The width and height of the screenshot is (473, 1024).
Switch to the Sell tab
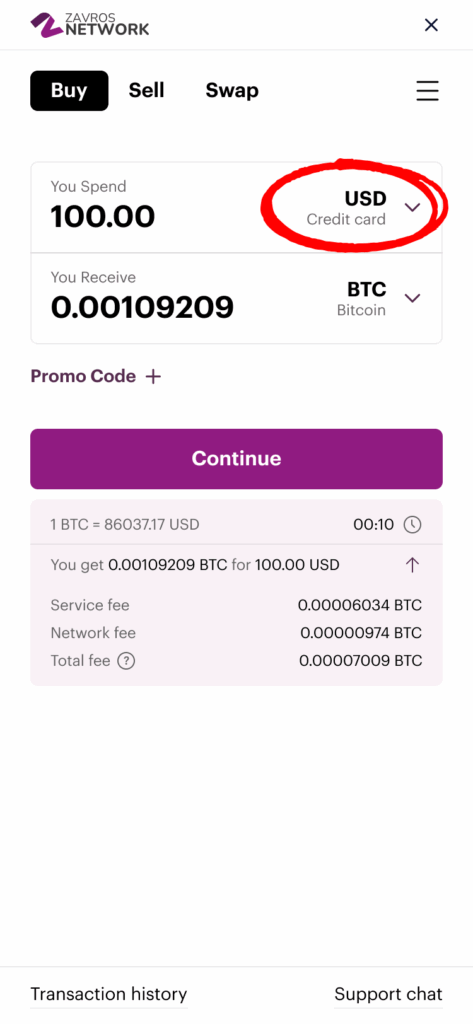pyautogui.click(x=146, y=90)
